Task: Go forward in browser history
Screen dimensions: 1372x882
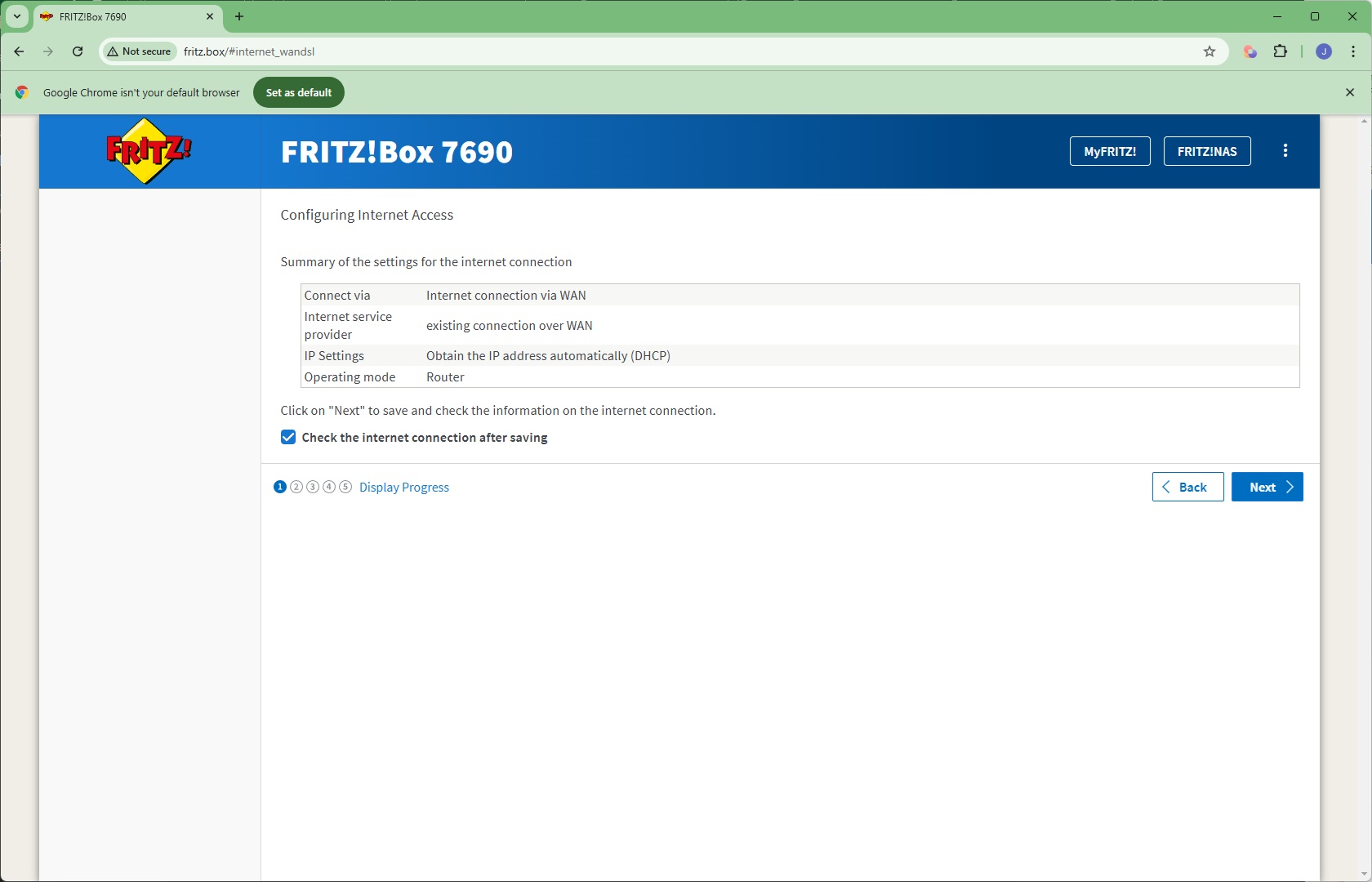Action: pos(48,51)
